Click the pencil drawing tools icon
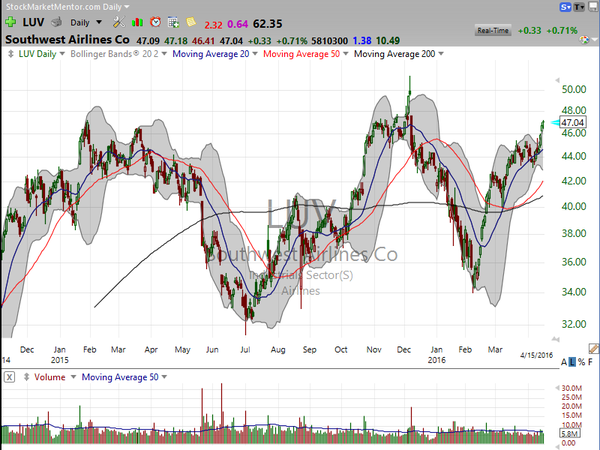600x450 pixels. [x=593, y=348]
